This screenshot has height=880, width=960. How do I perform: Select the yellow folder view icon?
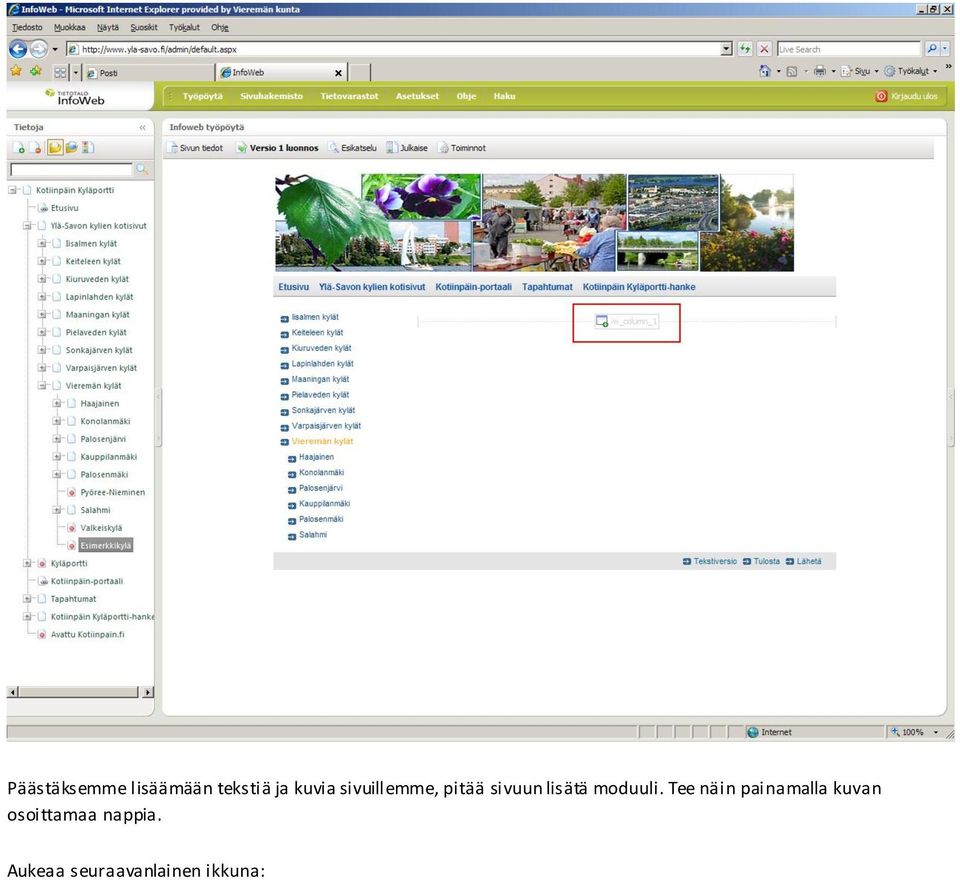tap(55, 148)
